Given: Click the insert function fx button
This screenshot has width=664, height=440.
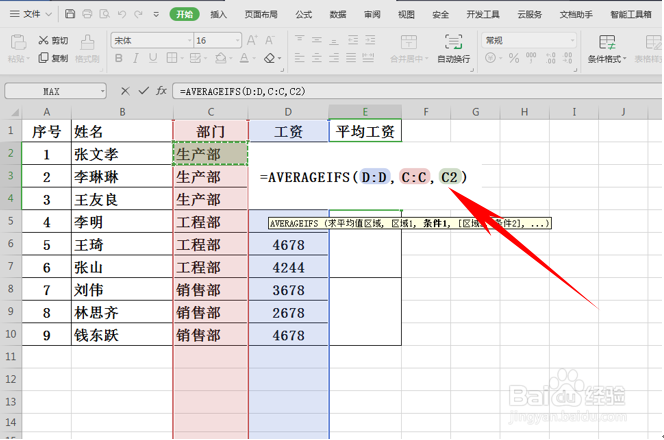Looking at the screenshot, I should click(x=161, y=91).
